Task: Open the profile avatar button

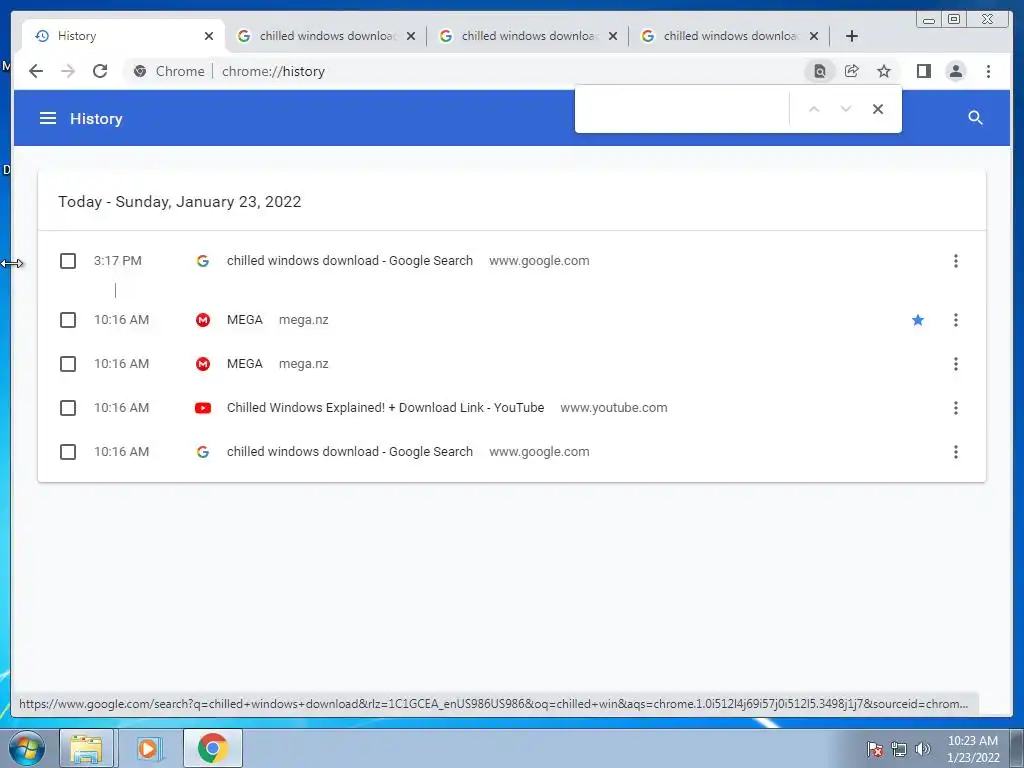Action: click(x=955, y=71)
